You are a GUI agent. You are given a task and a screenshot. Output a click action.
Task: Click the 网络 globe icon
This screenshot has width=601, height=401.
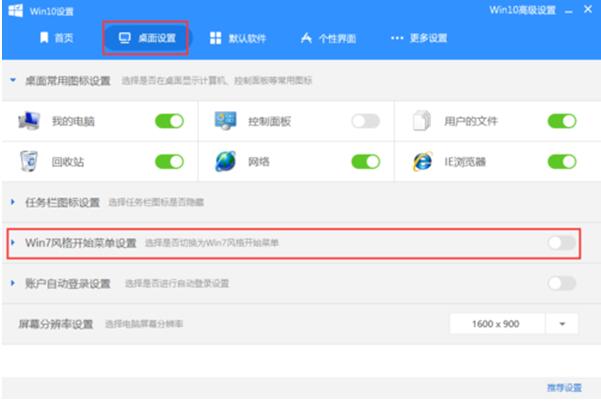pyautogui.click(x=225, y=161)
